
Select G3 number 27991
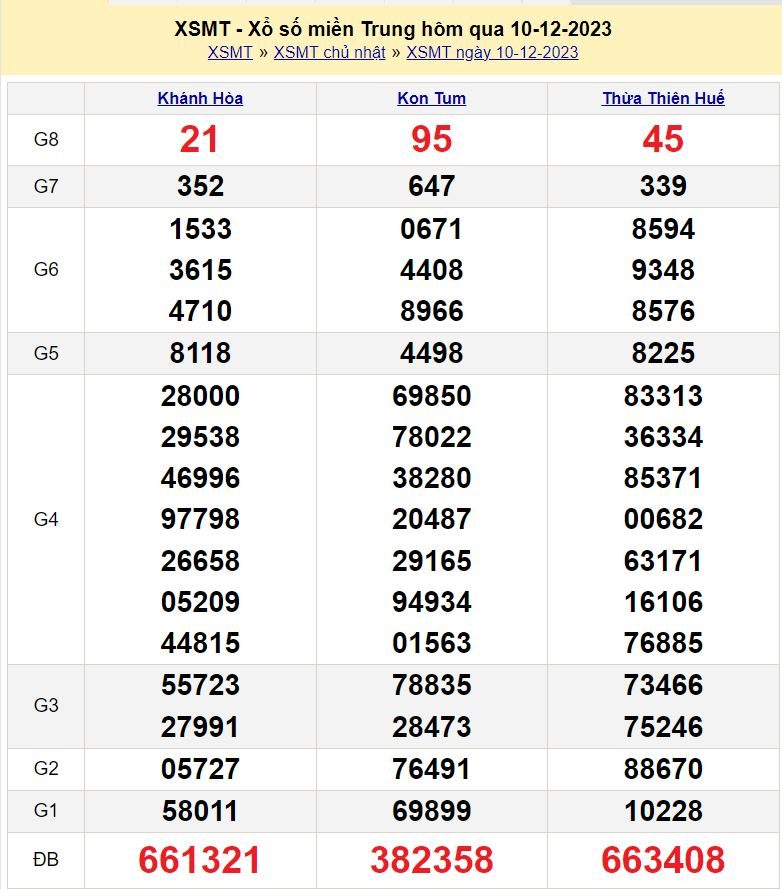(200, 726)
